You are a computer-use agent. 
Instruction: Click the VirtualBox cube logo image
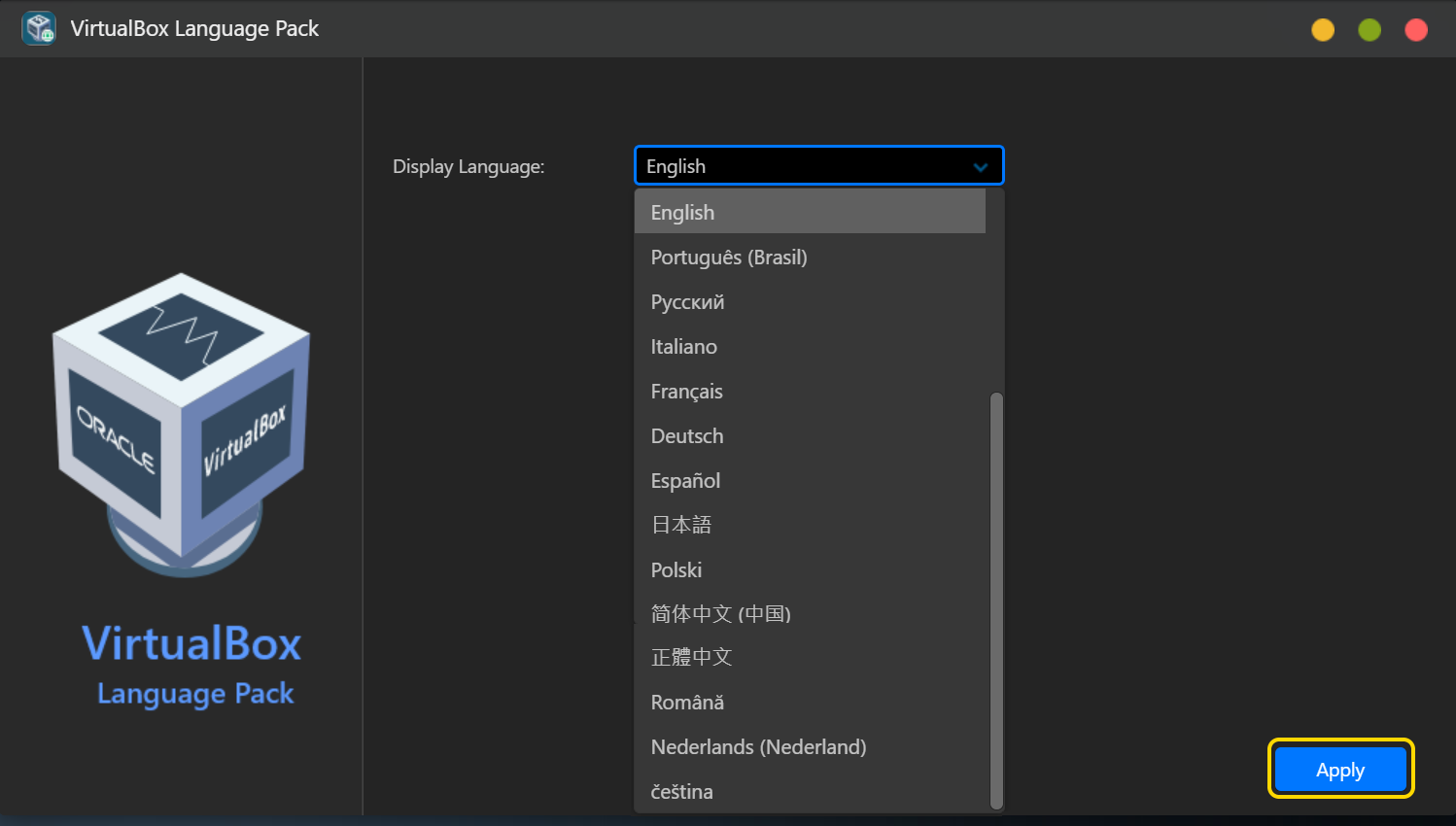(x=182, y=425)
